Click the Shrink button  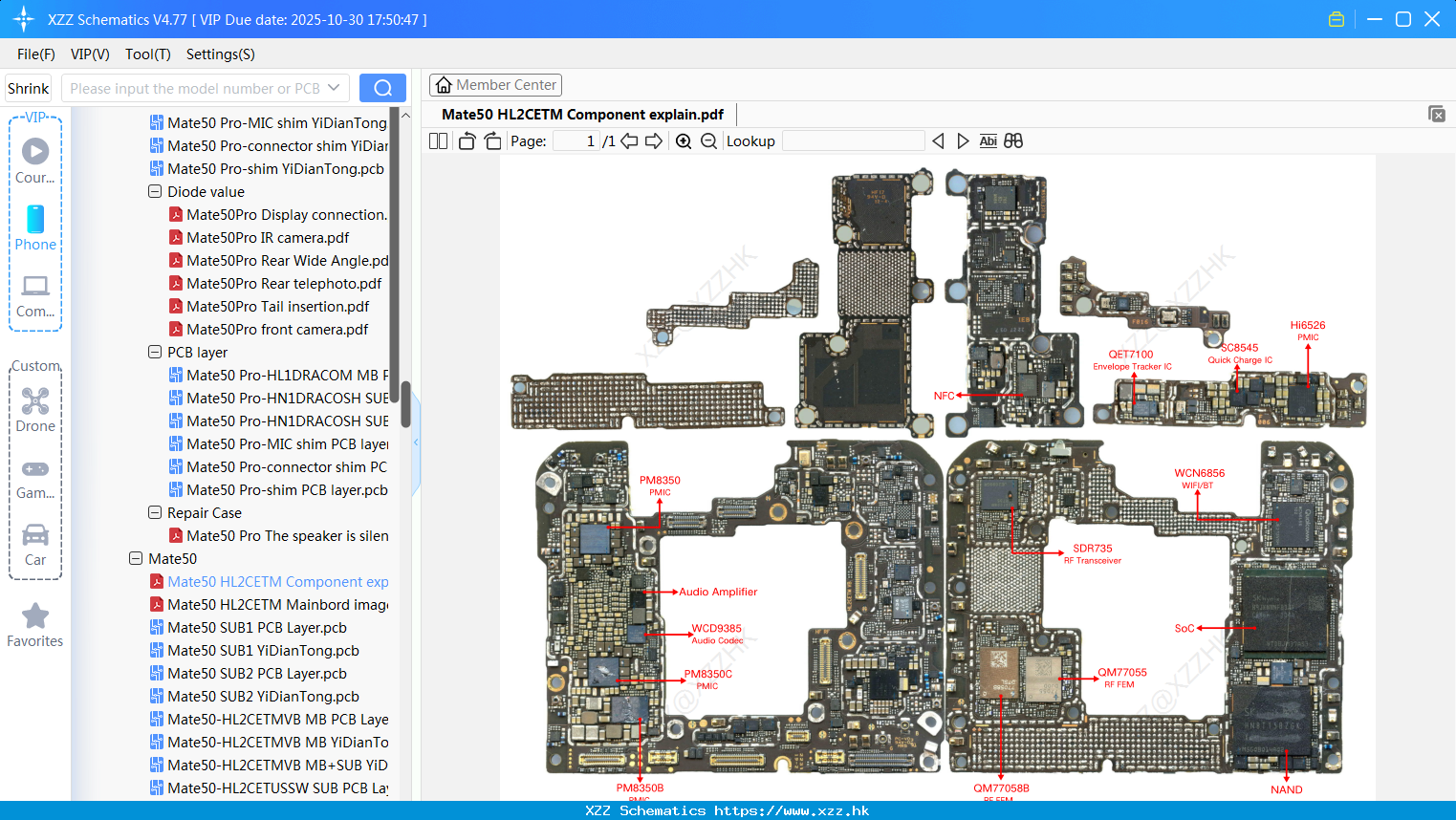point(29,88)
